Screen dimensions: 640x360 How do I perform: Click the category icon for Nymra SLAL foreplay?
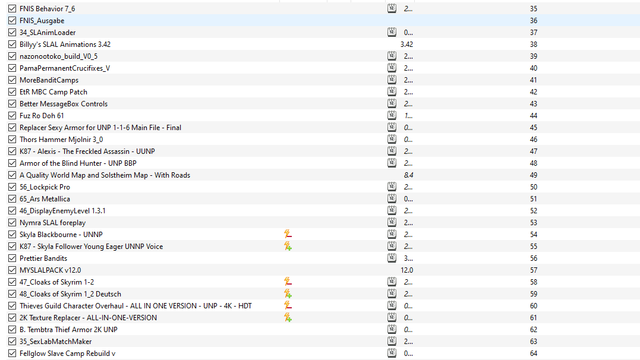(x=391, y=222)
